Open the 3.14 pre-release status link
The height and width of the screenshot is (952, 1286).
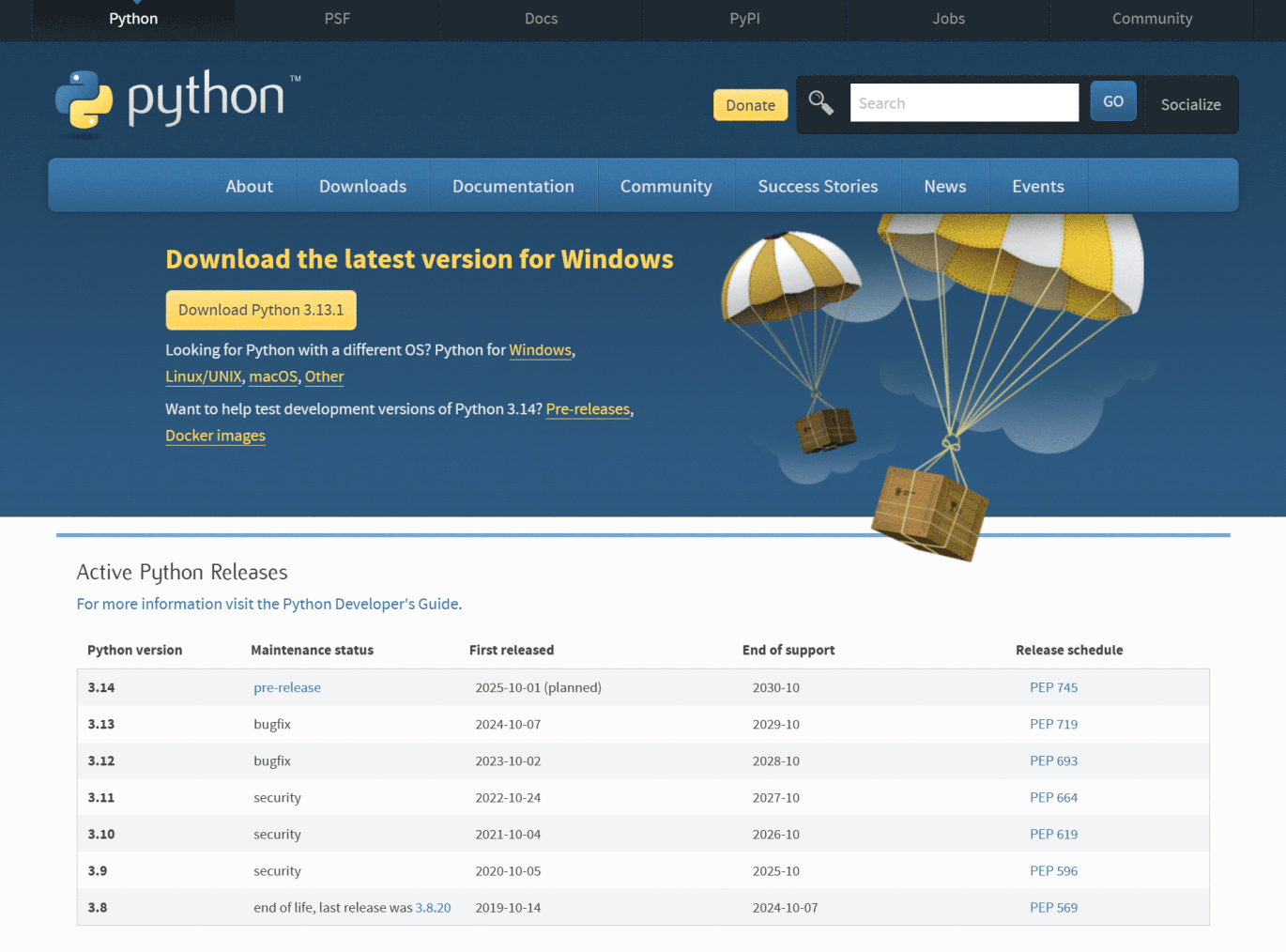point(286,687)
